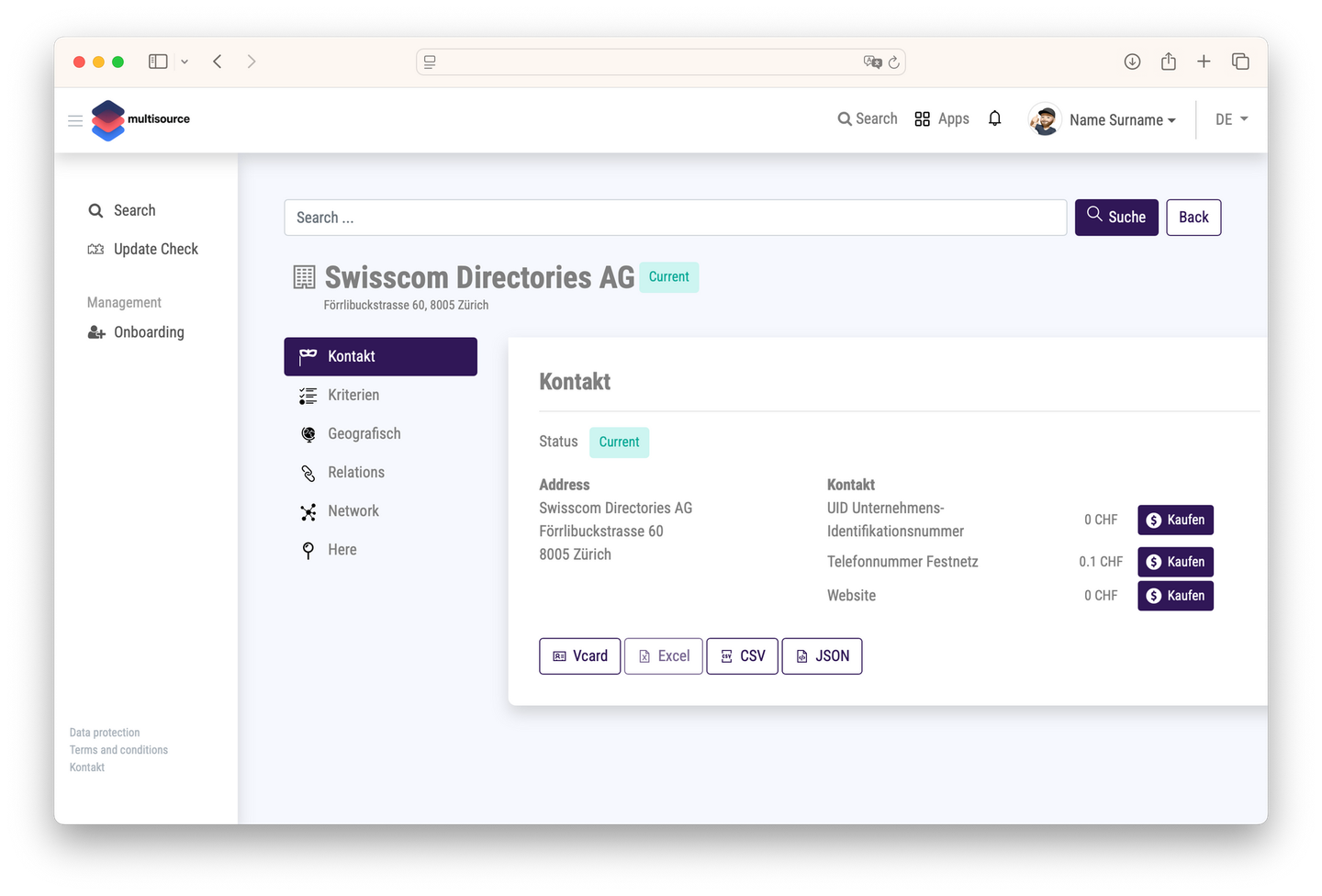Select the Here location pin icon
The width and height of the screenshot is (1322, 896).
[308, 549]
